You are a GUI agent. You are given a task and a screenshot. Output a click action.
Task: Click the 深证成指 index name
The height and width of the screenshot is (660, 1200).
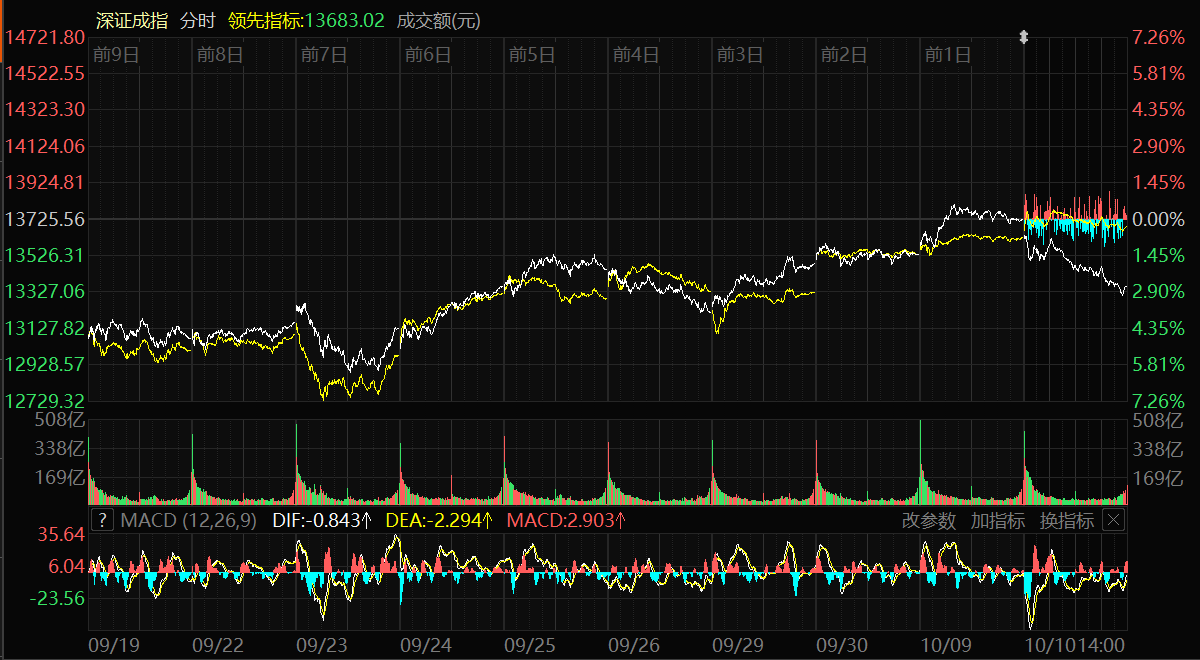[x=130, y=20]
